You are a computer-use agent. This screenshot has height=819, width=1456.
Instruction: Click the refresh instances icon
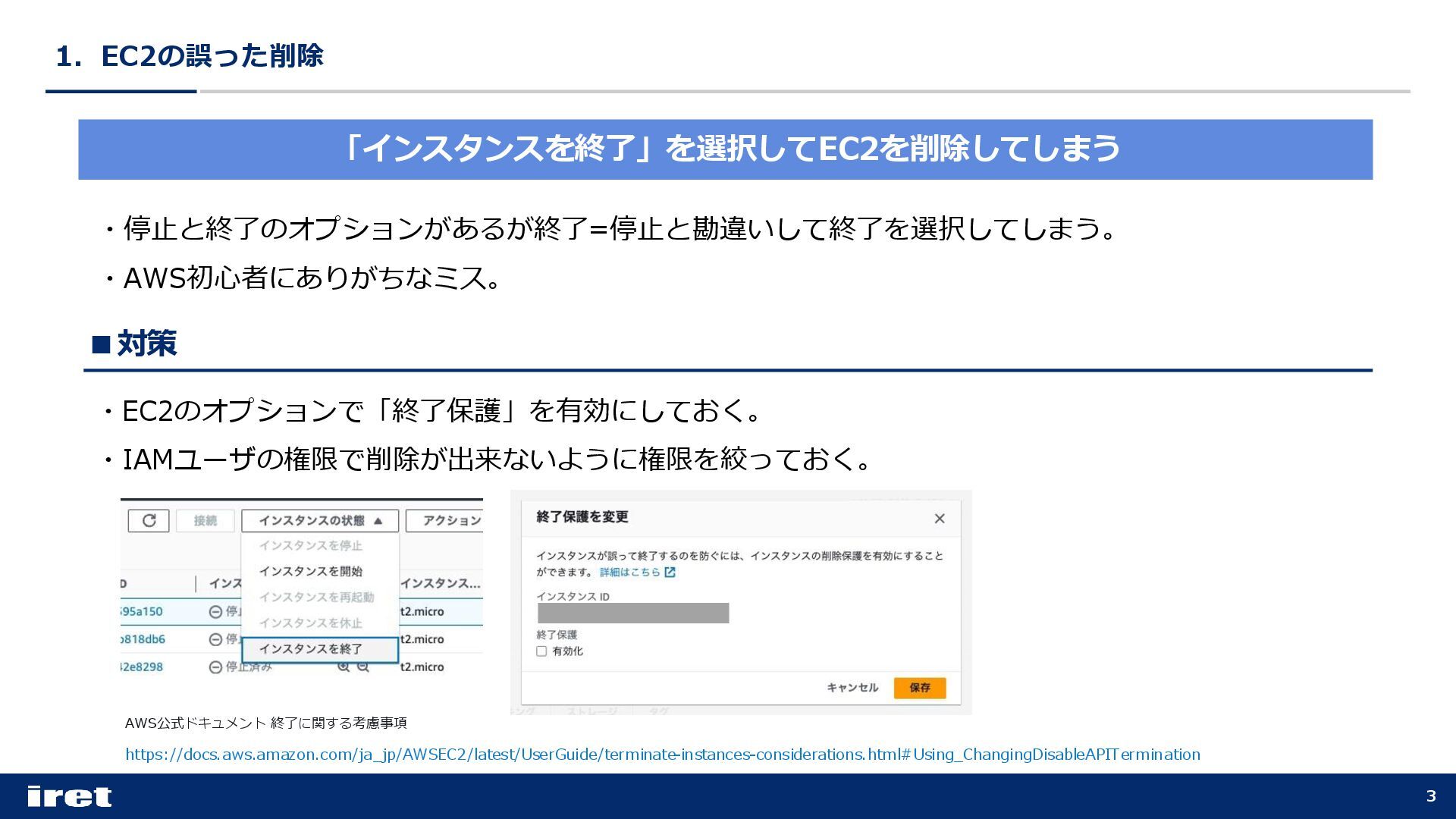pos(149,520)
